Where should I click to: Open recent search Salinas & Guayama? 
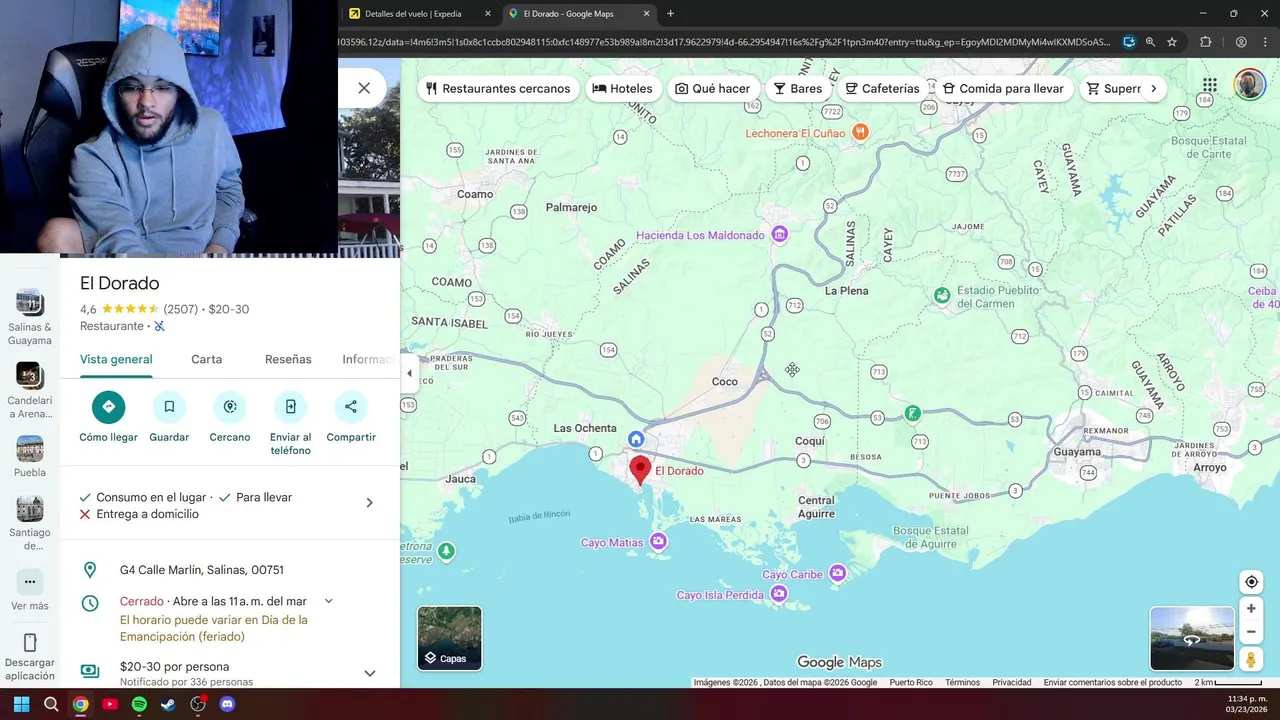pos(30,317)
